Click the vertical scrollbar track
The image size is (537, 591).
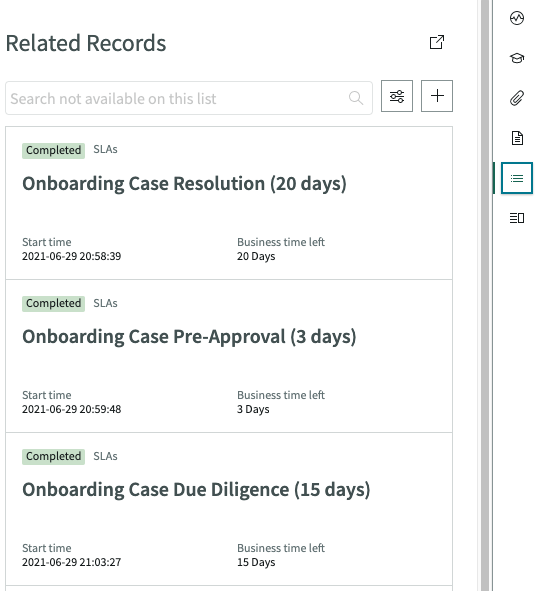coord(485,296)
